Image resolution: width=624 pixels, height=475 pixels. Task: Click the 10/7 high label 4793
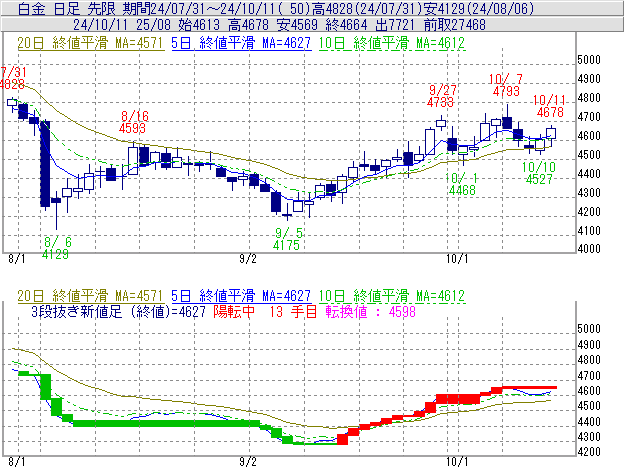506,91
